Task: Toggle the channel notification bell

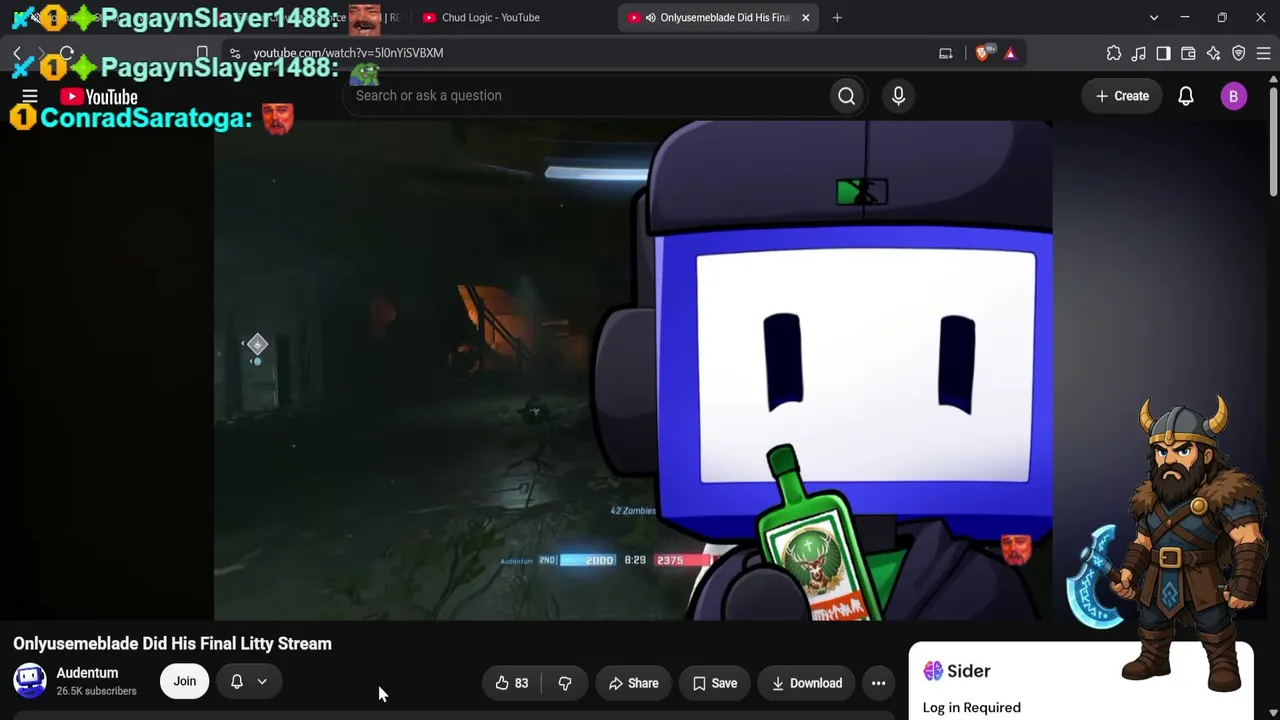Action: click(x=237, y=681)
